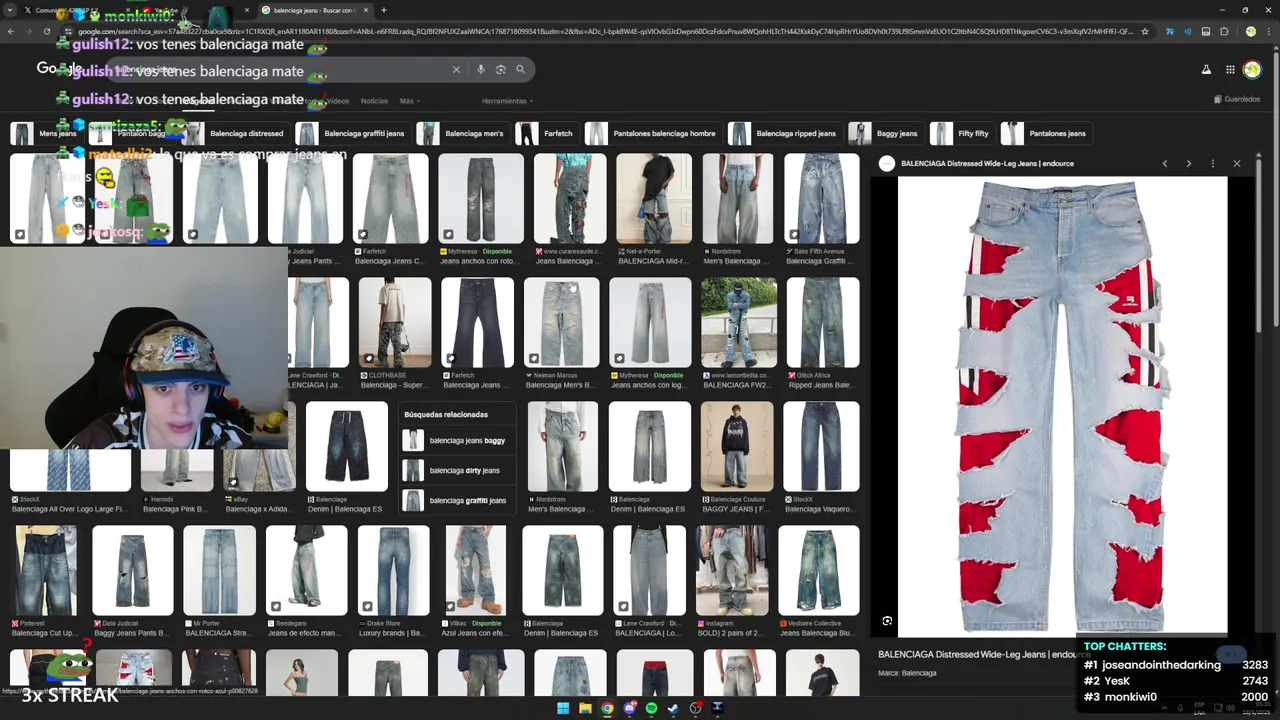Image resolution: width=1280 pixels, height=720 pixels.
Task: Open Chrome from the taskbar
Action: point(607,708)
